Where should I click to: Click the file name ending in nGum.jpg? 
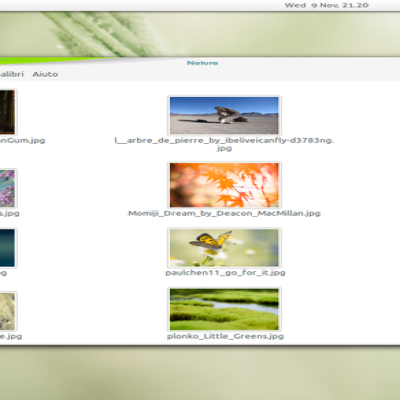coord(22,140)
